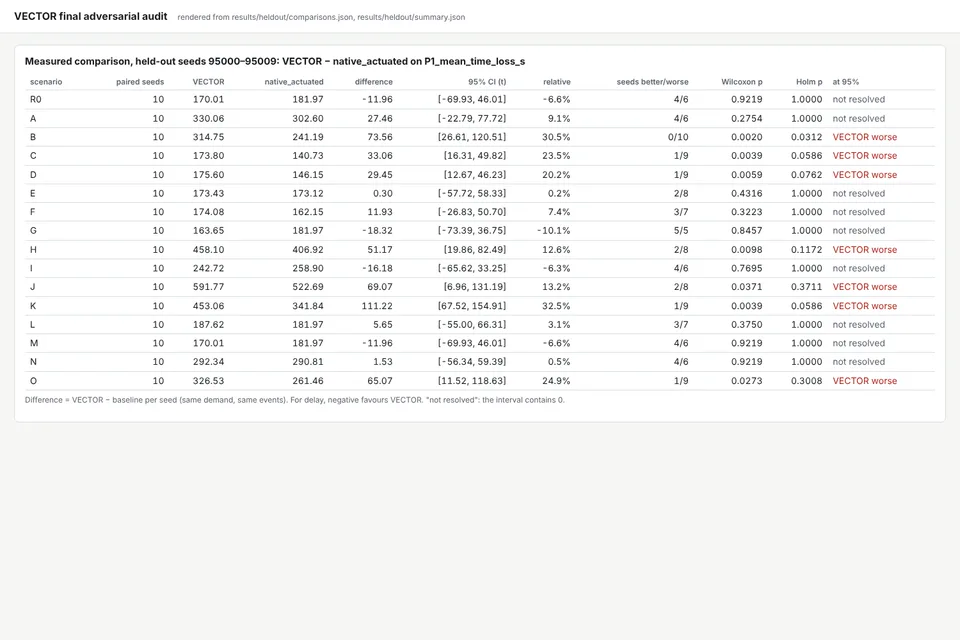Select the scenario K row label
Screen dimensions: 960x640
(33, 306)
